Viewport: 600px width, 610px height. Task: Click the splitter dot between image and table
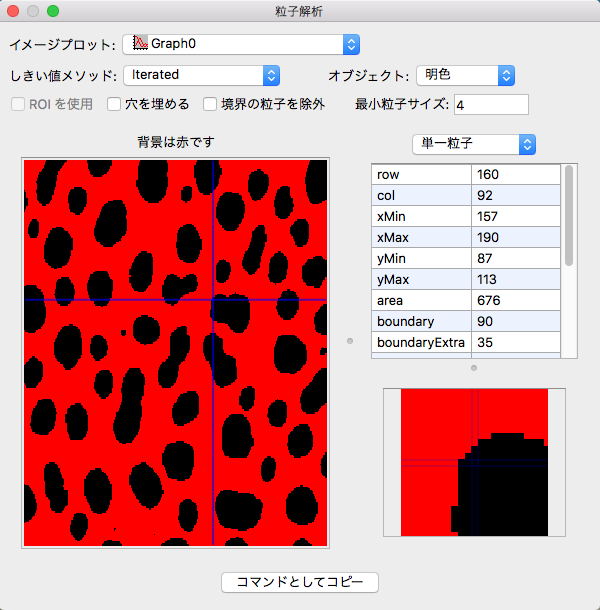(x=350, y=341)
